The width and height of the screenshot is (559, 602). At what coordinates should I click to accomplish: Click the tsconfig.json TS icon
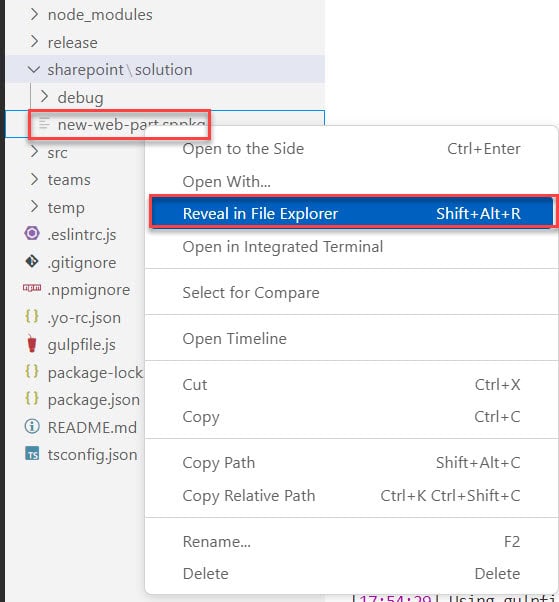click(x=32, y=454)
